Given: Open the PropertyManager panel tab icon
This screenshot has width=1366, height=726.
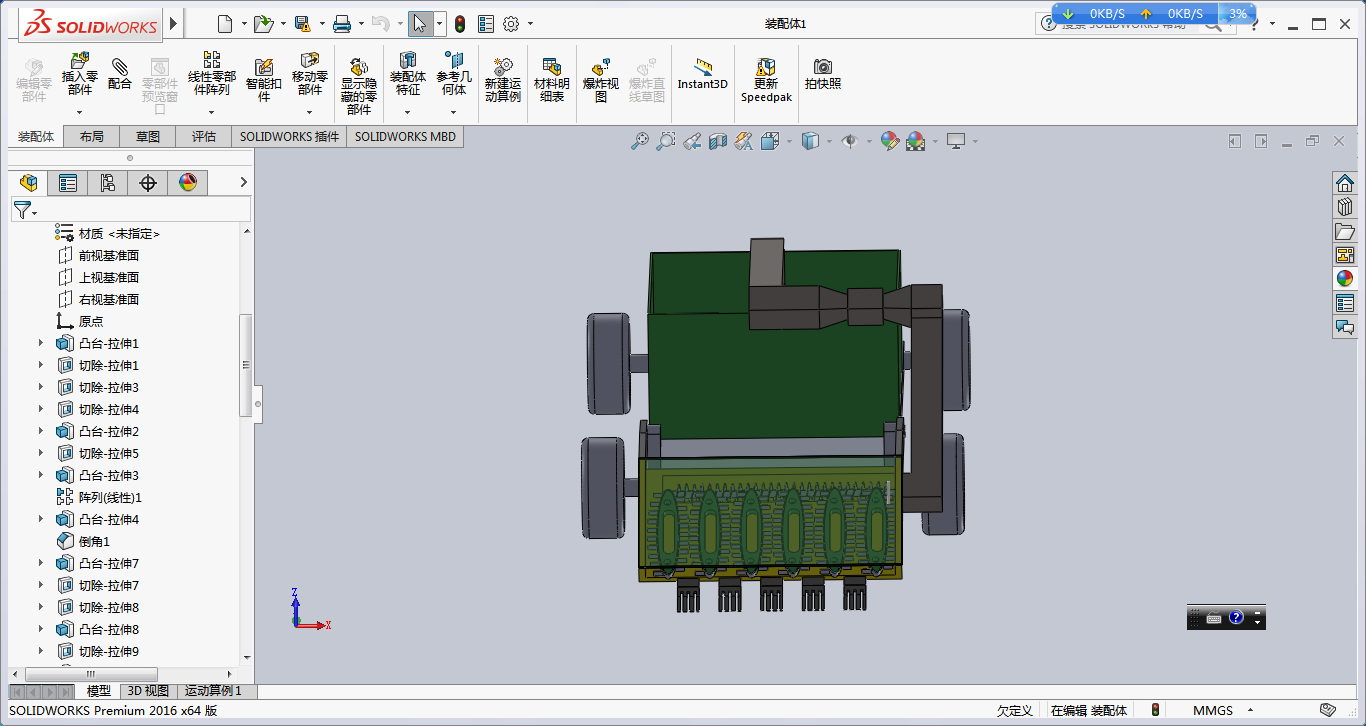Looking at the screenshot, I should coord(67,182).
